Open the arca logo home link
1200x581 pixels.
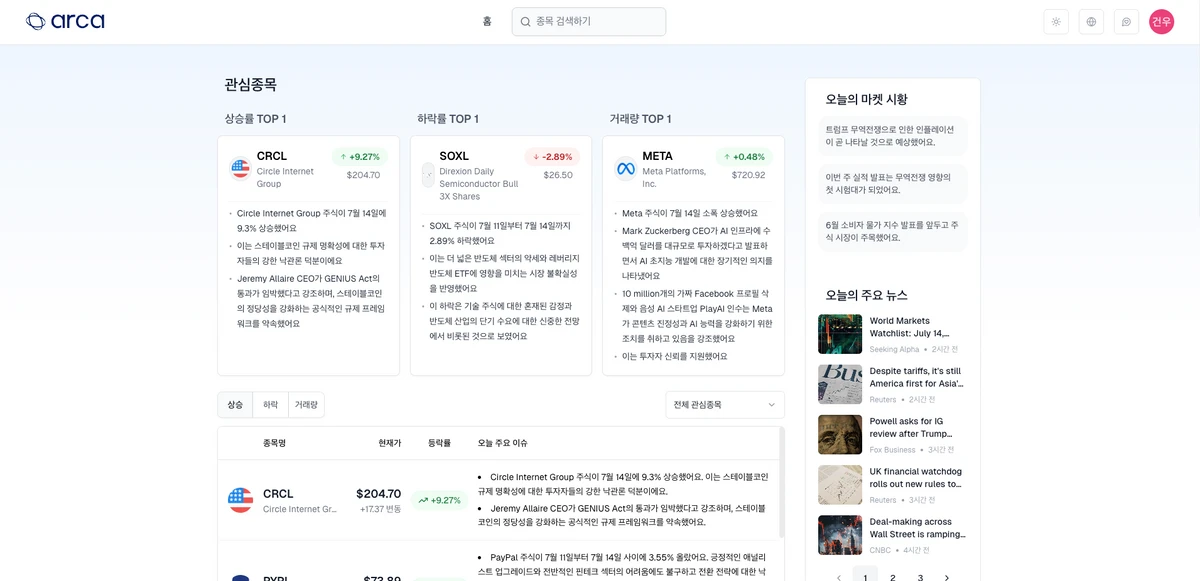click(65, 21)
